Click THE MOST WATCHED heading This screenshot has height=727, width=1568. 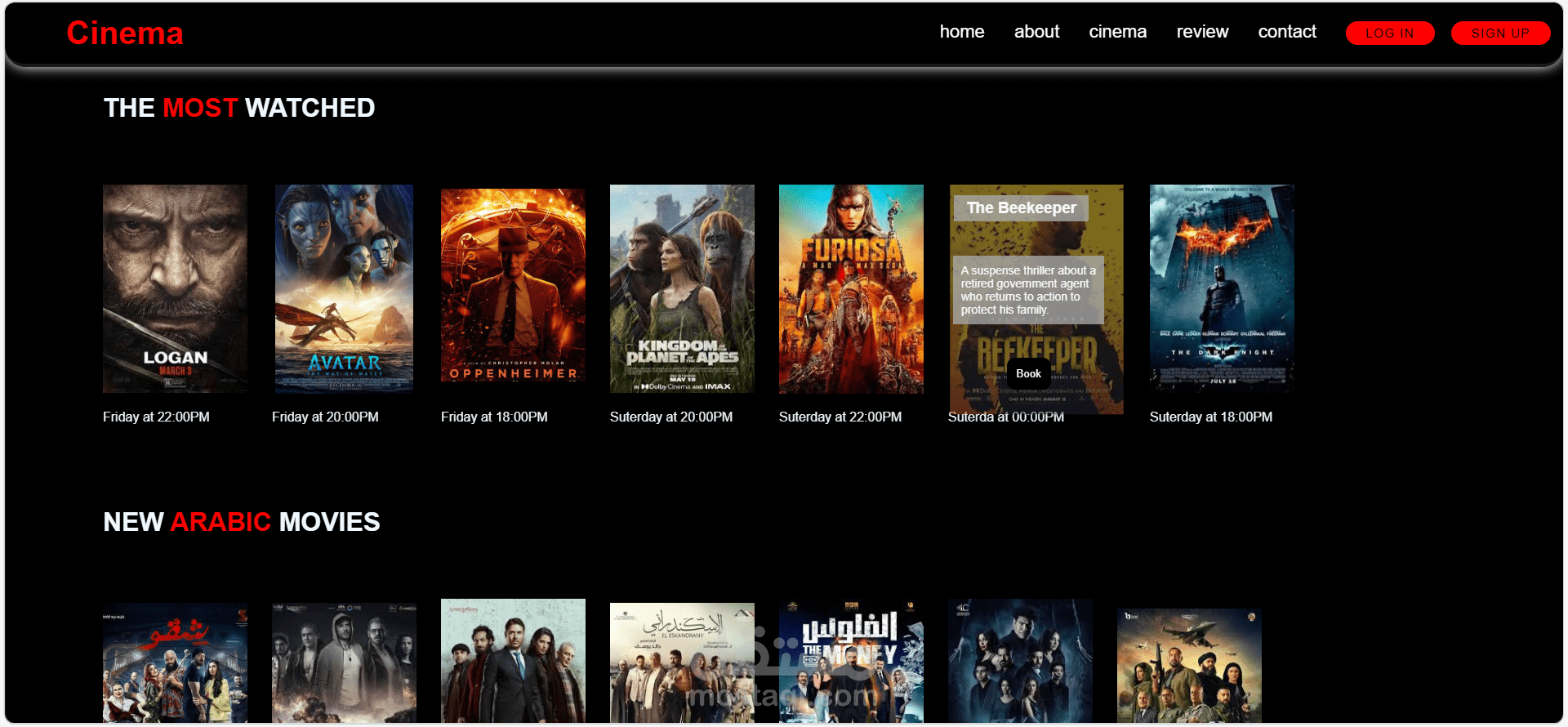coord(239,108)
